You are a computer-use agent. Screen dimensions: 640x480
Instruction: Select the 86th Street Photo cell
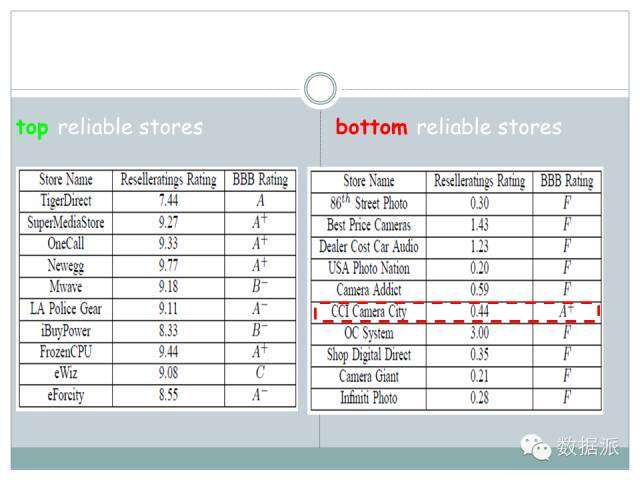[x=368, y=203]
